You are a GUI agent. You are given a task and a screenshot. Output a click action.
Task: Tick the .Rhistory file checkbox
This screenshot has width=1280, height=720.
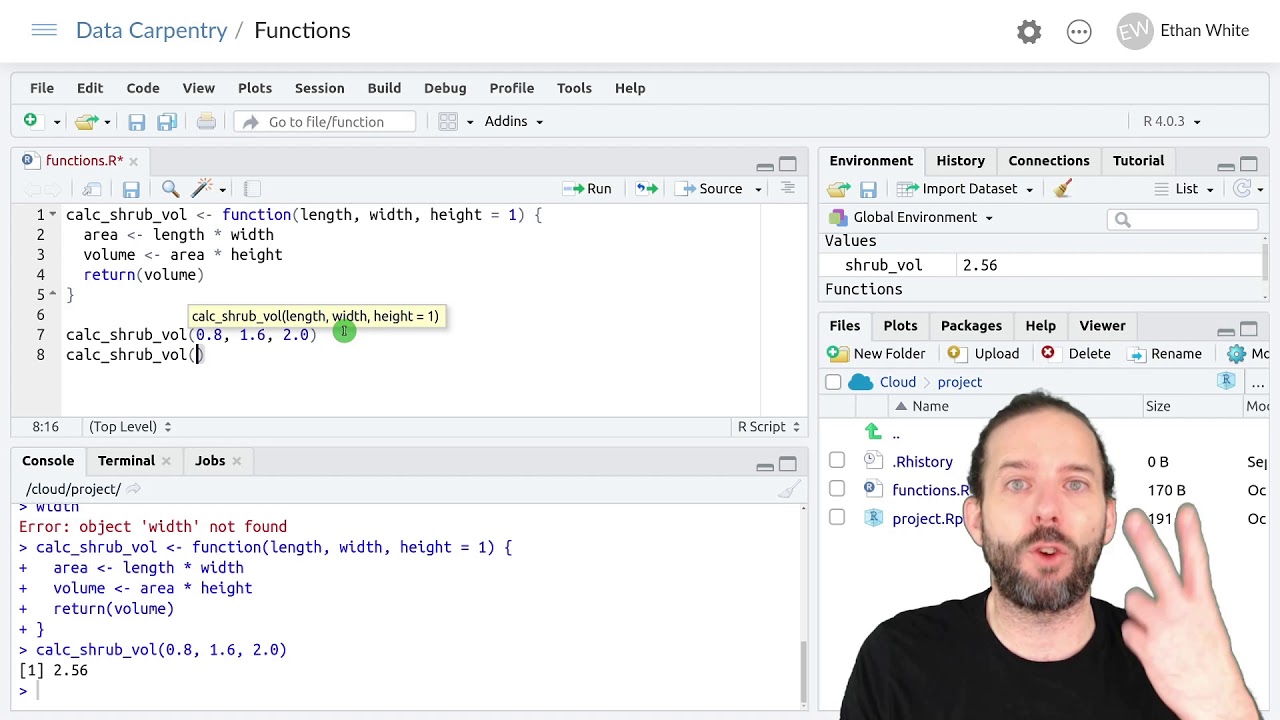837,461
